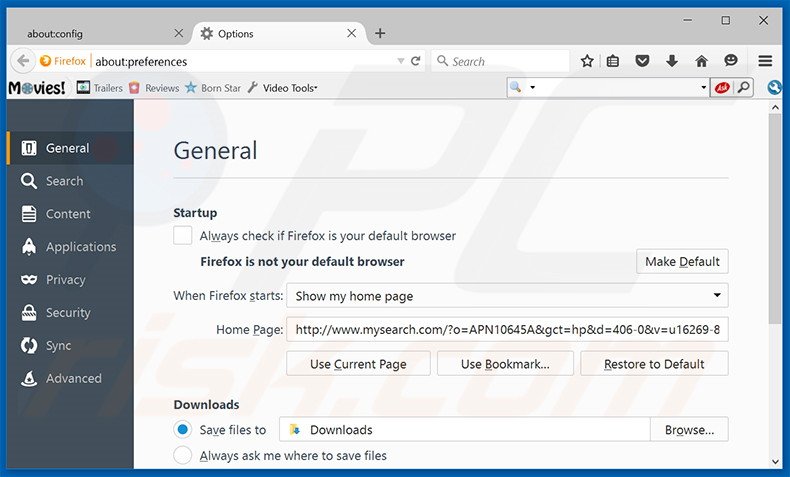Open the Search preferences pane

[x=71, y=181]
